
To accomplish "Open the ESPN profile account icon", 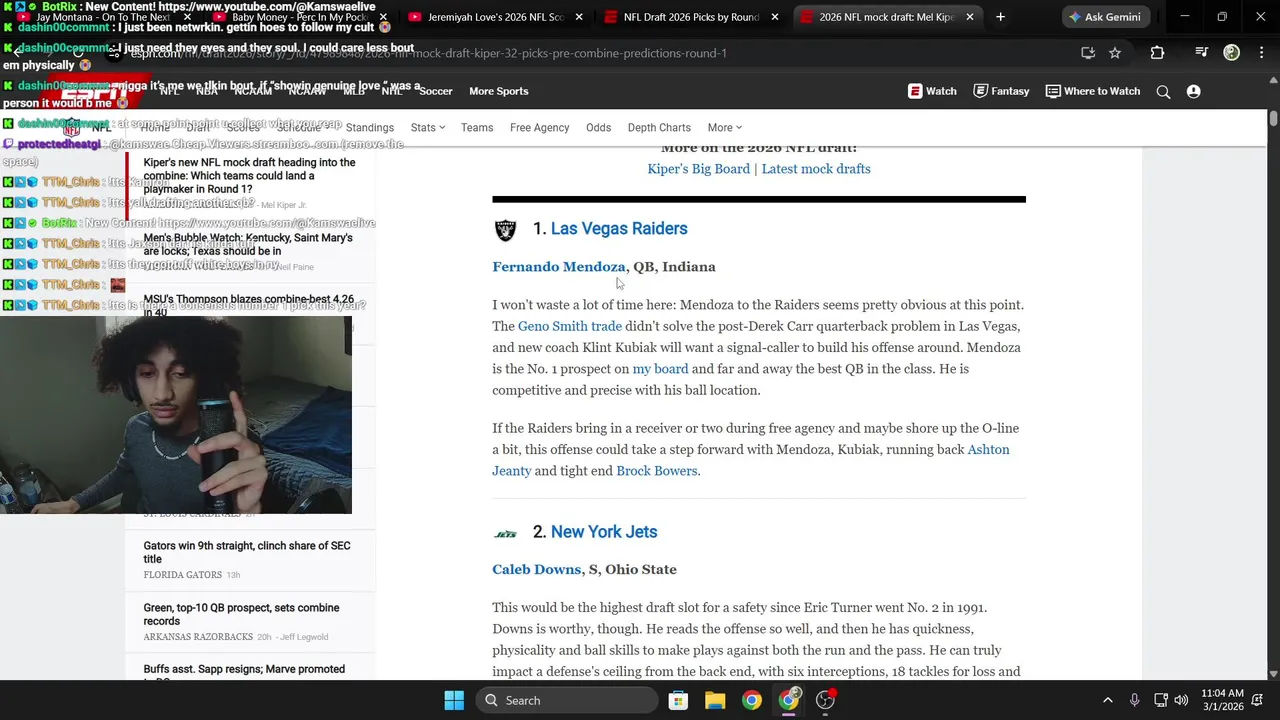I will click(1193, 91).
